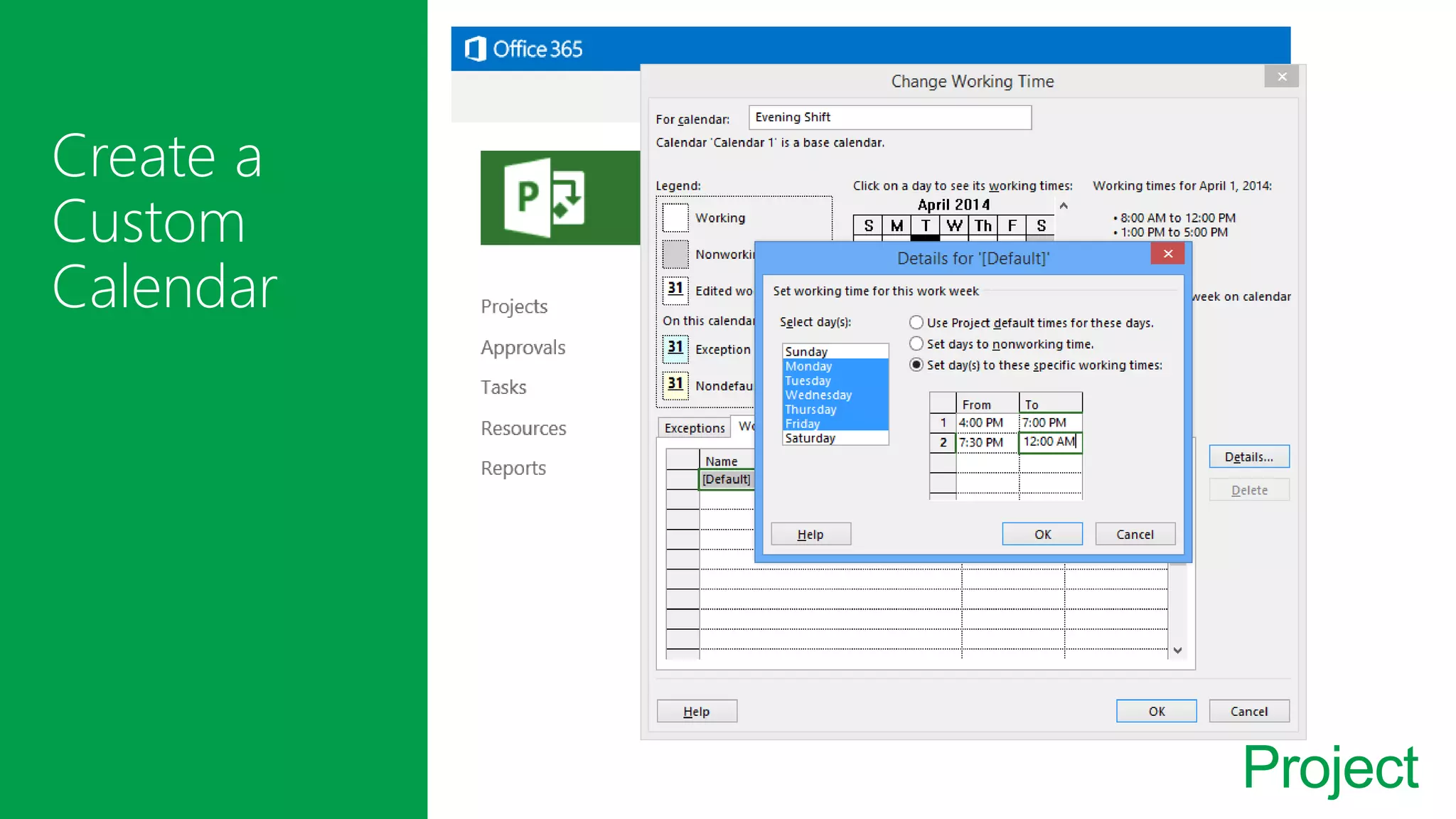Click the Details... button
The height and width of the screenshot is (819, 1456).
click(x=1248, y=457)
